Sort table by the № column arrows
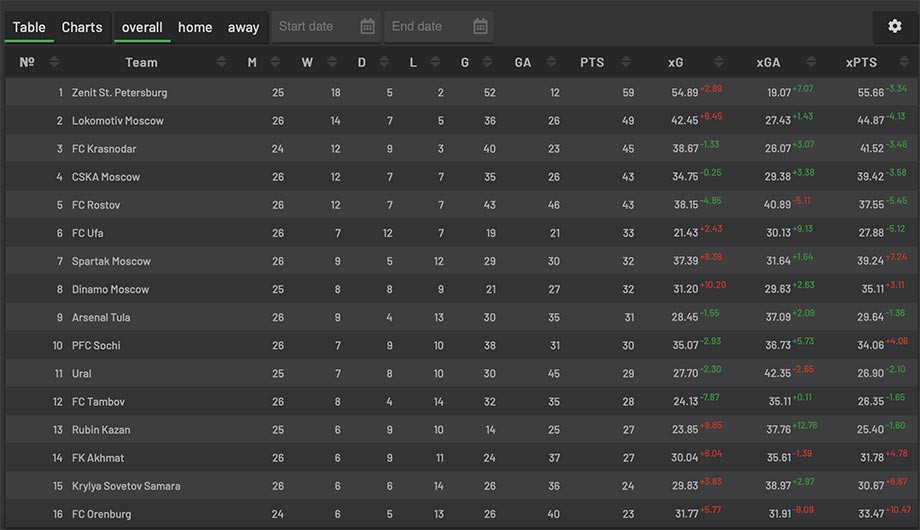This screenshot has width=920, height=530. 54,62
